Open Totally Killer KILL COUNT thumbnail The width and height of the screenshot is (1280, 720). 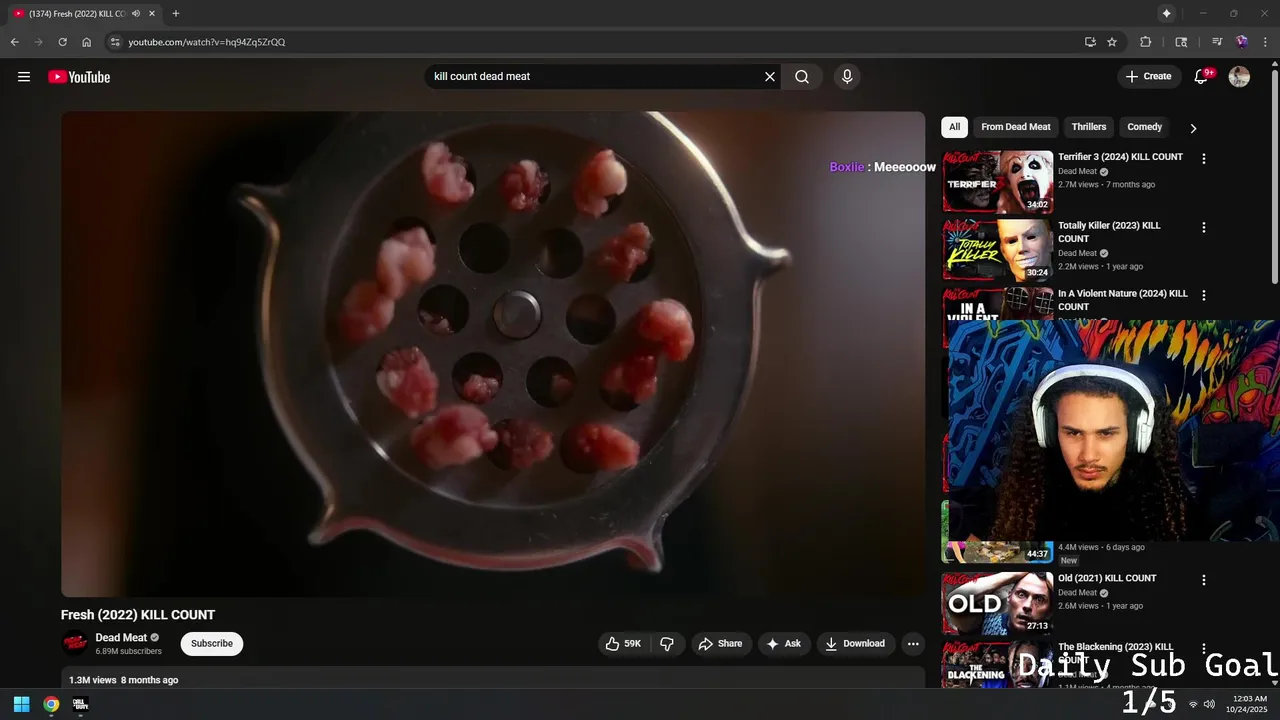[x=998, y=250]
